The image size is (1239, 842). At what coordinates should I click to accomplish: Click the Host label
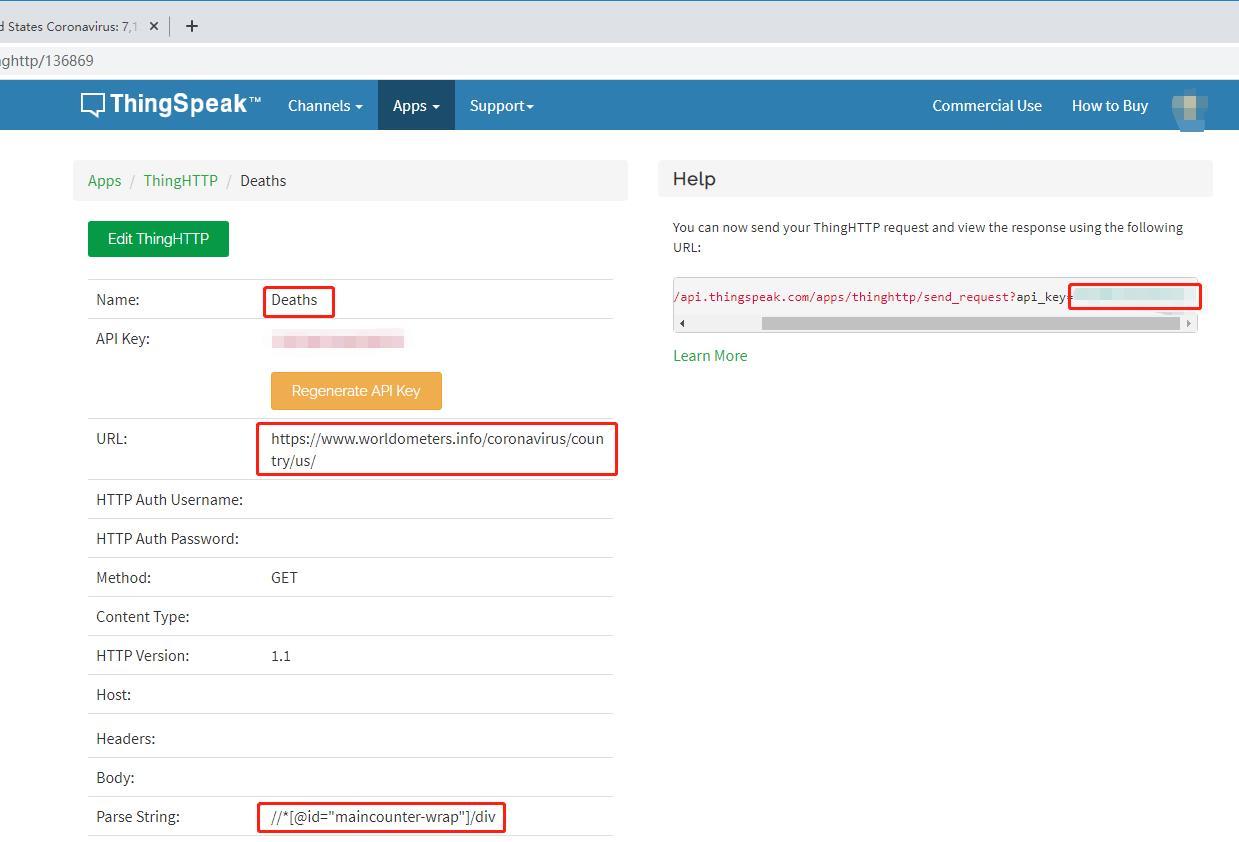tap(113, 695)
